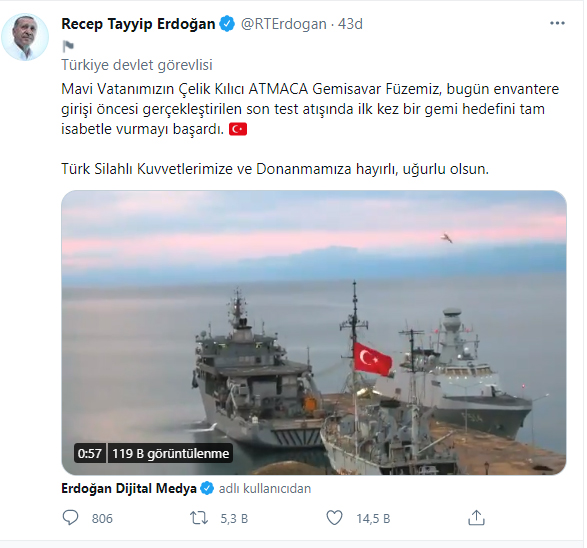
Task: Click the 0:57 video duration badge
Action: [x=90, y=453]
